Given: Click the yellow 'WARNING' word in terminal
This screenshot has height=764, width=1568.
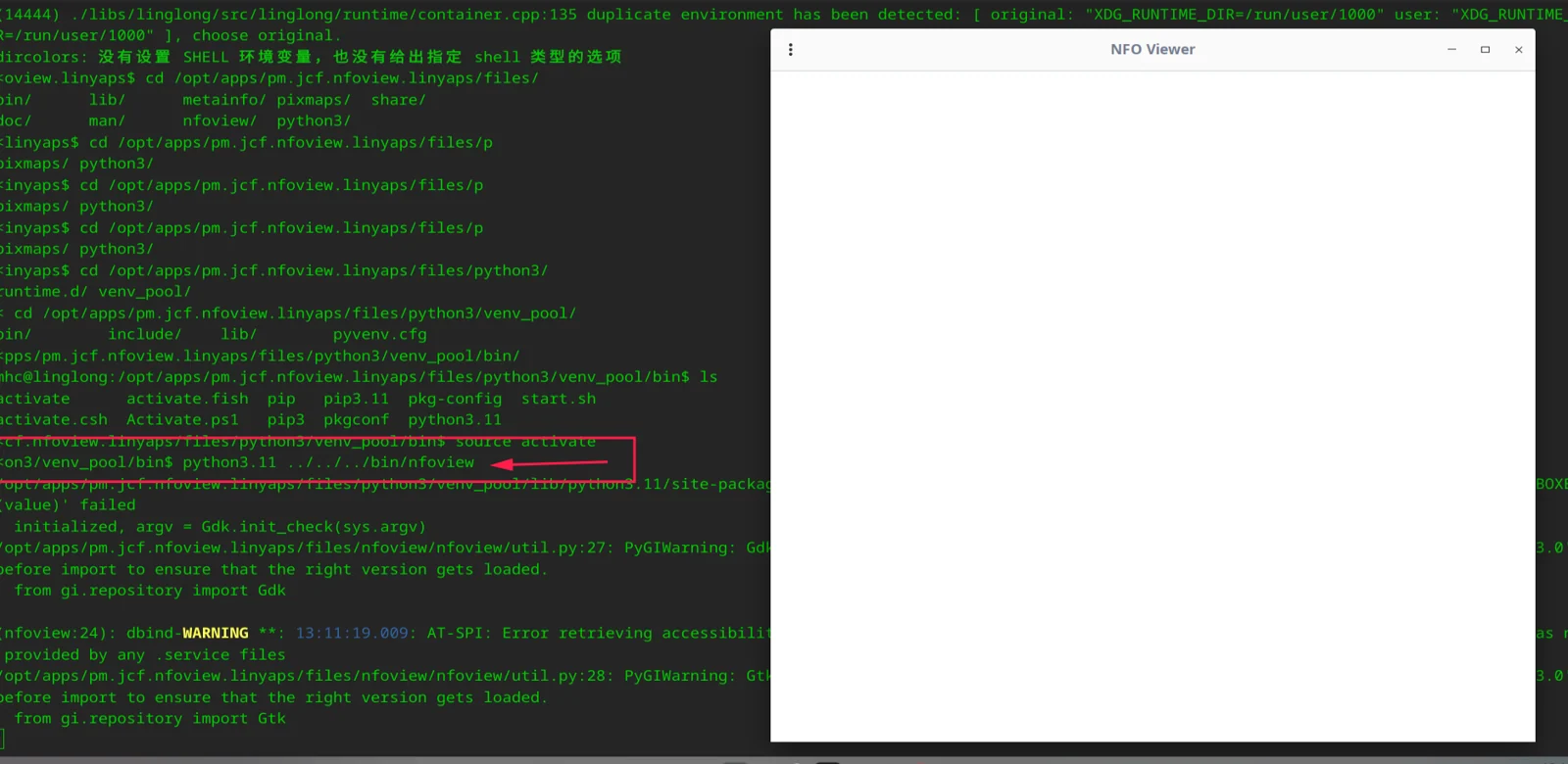Looking at the screenshot, I should pyautogui.click(x=216, y=633).
